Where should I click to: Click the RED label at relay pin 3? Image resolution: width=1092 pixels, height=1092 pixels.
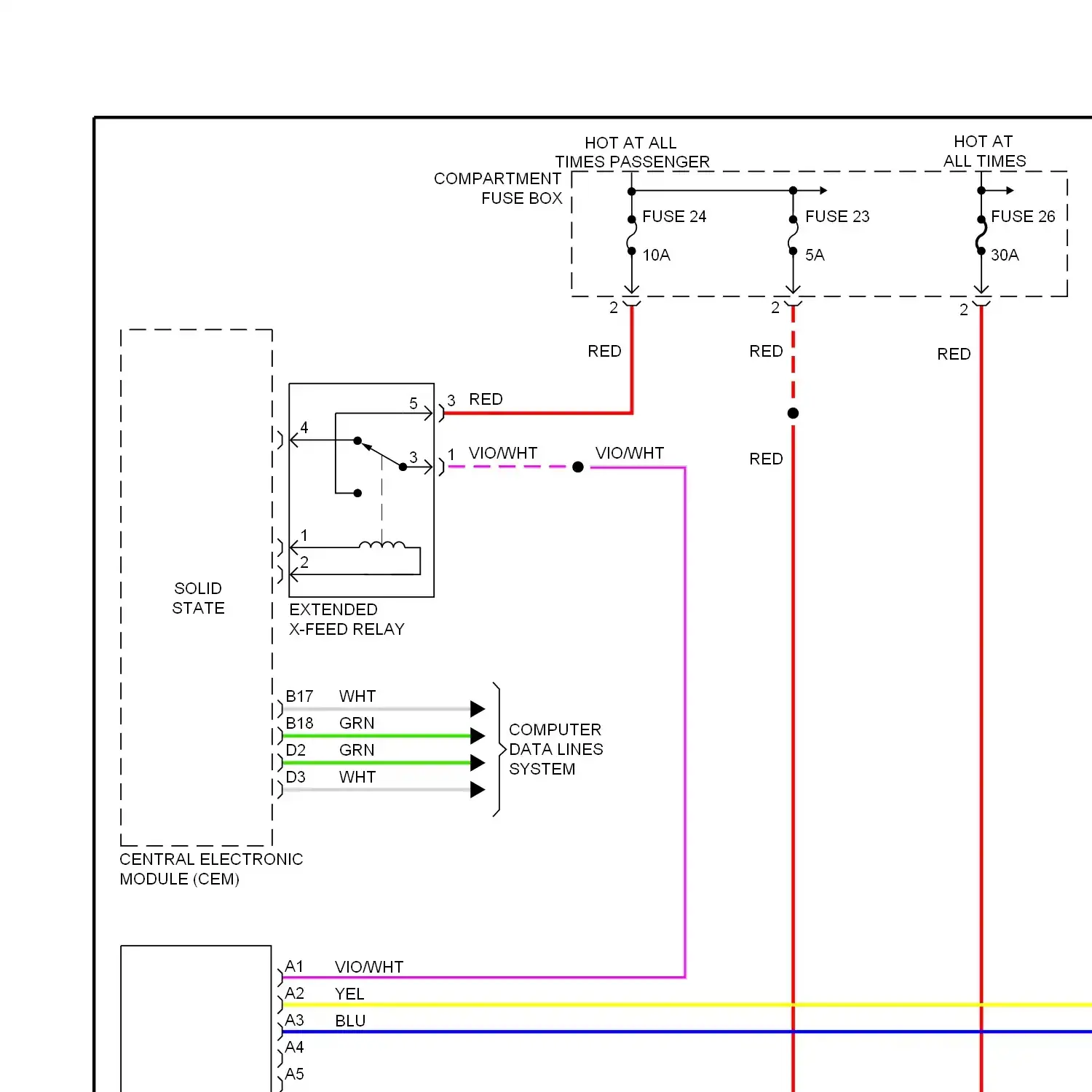(x=486, y=399)
